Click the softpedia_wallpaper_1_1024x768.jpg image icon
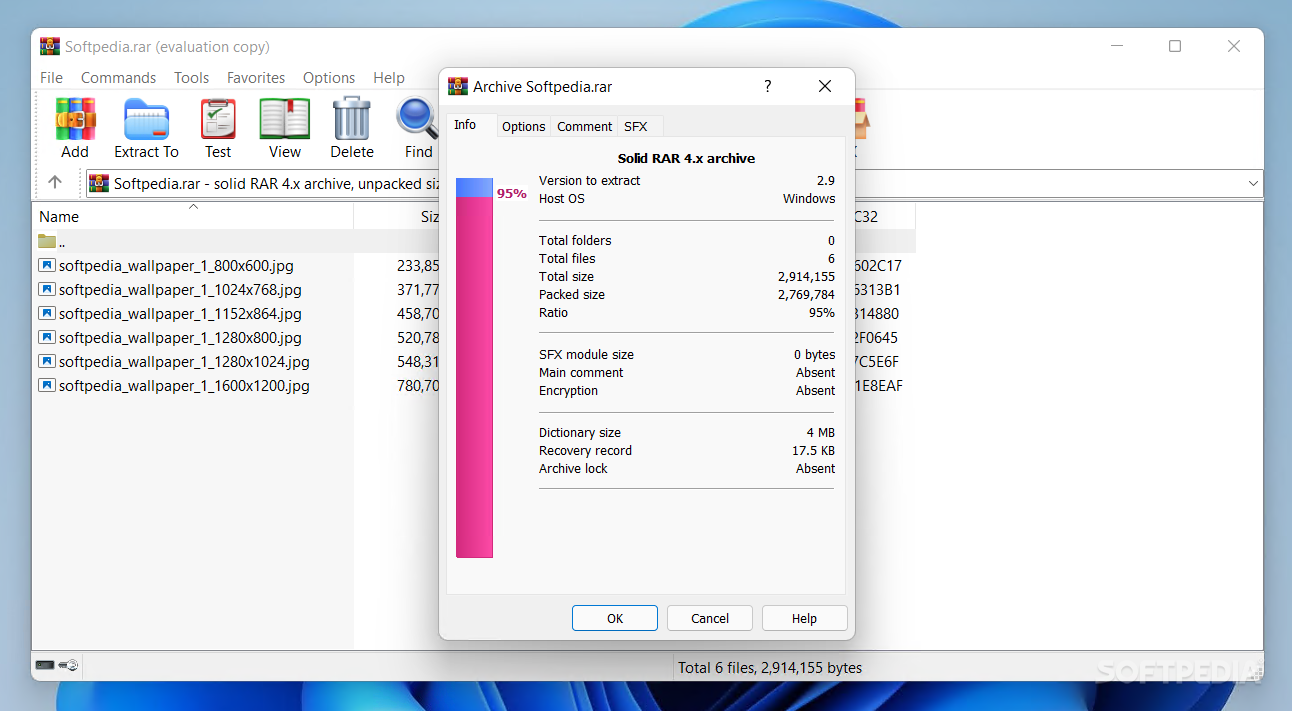 (x=47, y=289)
